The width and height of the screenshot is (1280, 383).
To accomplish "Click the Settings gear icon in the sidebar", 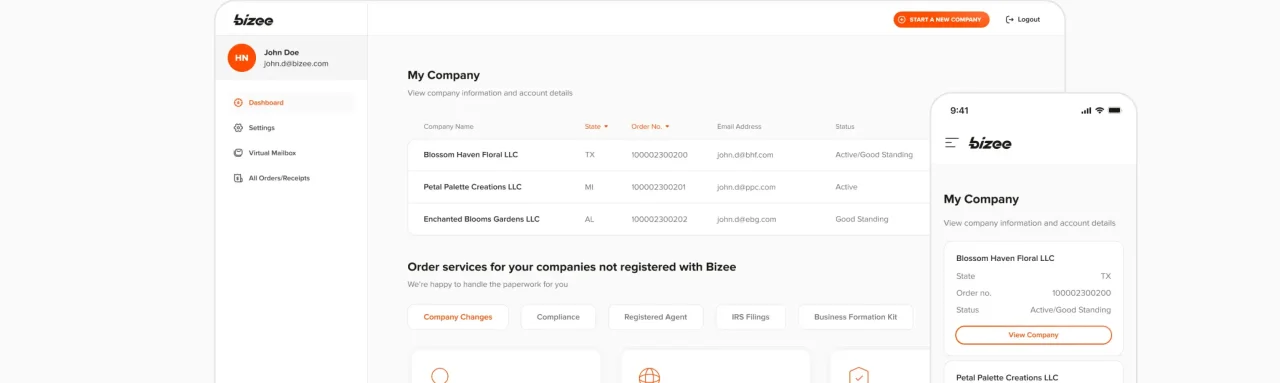I will [x=238, y=128].
